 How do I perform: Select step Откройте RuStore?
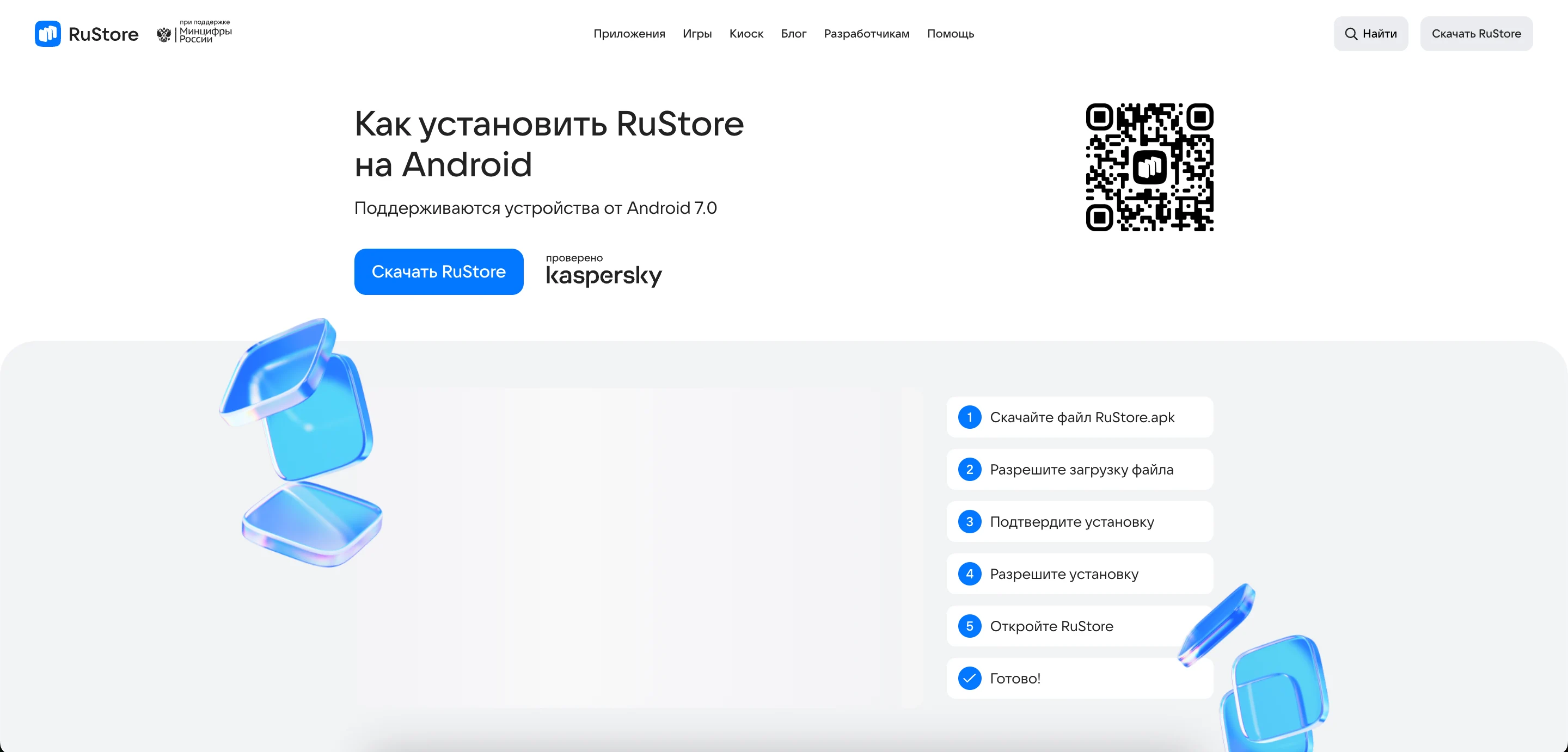(1079, 626)
